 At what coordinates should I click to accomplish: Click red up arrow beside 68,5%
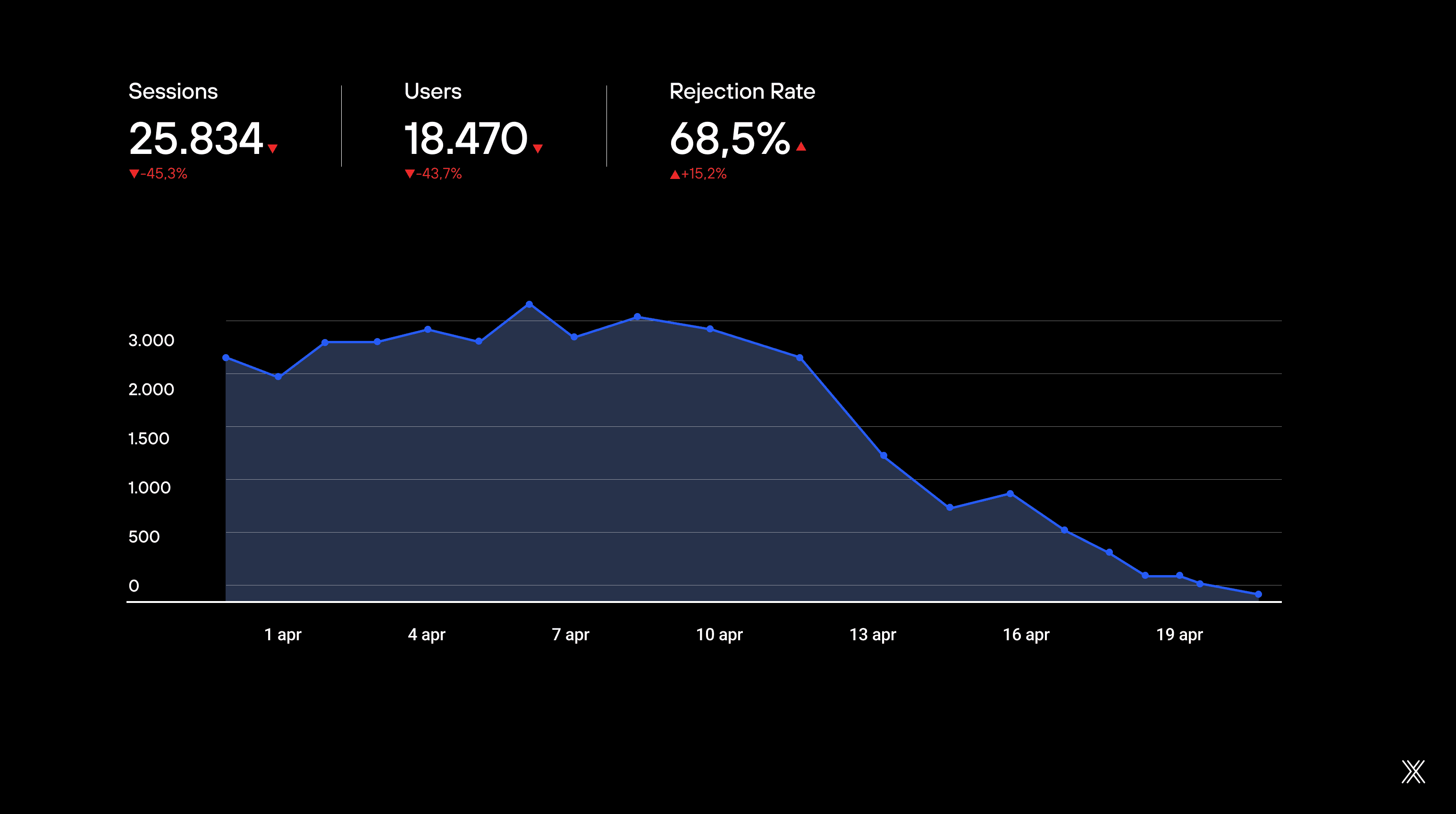[801, 146]
